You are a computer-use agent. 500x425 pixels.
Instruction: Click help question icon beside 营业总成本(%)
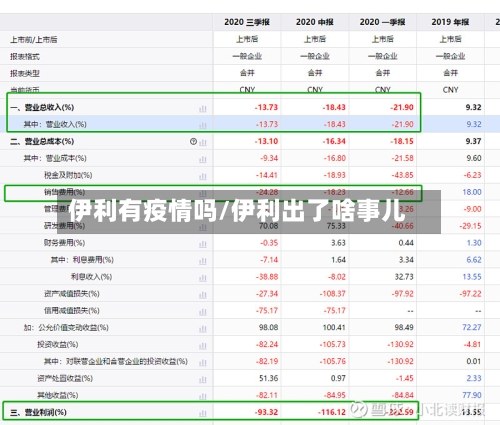pyautogui.click(x=193, y=142)
